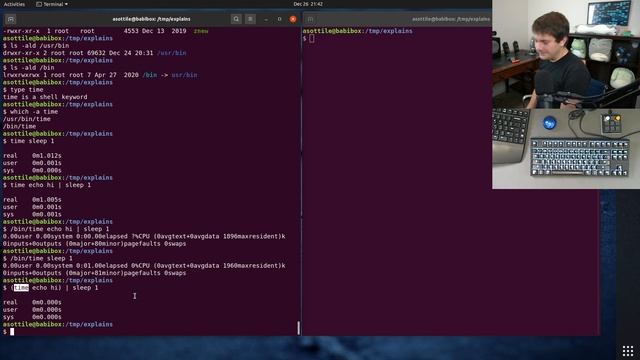Click the prompt cursor in right terminal
Screen dimensions: 640x360
(x=312, y=38)
